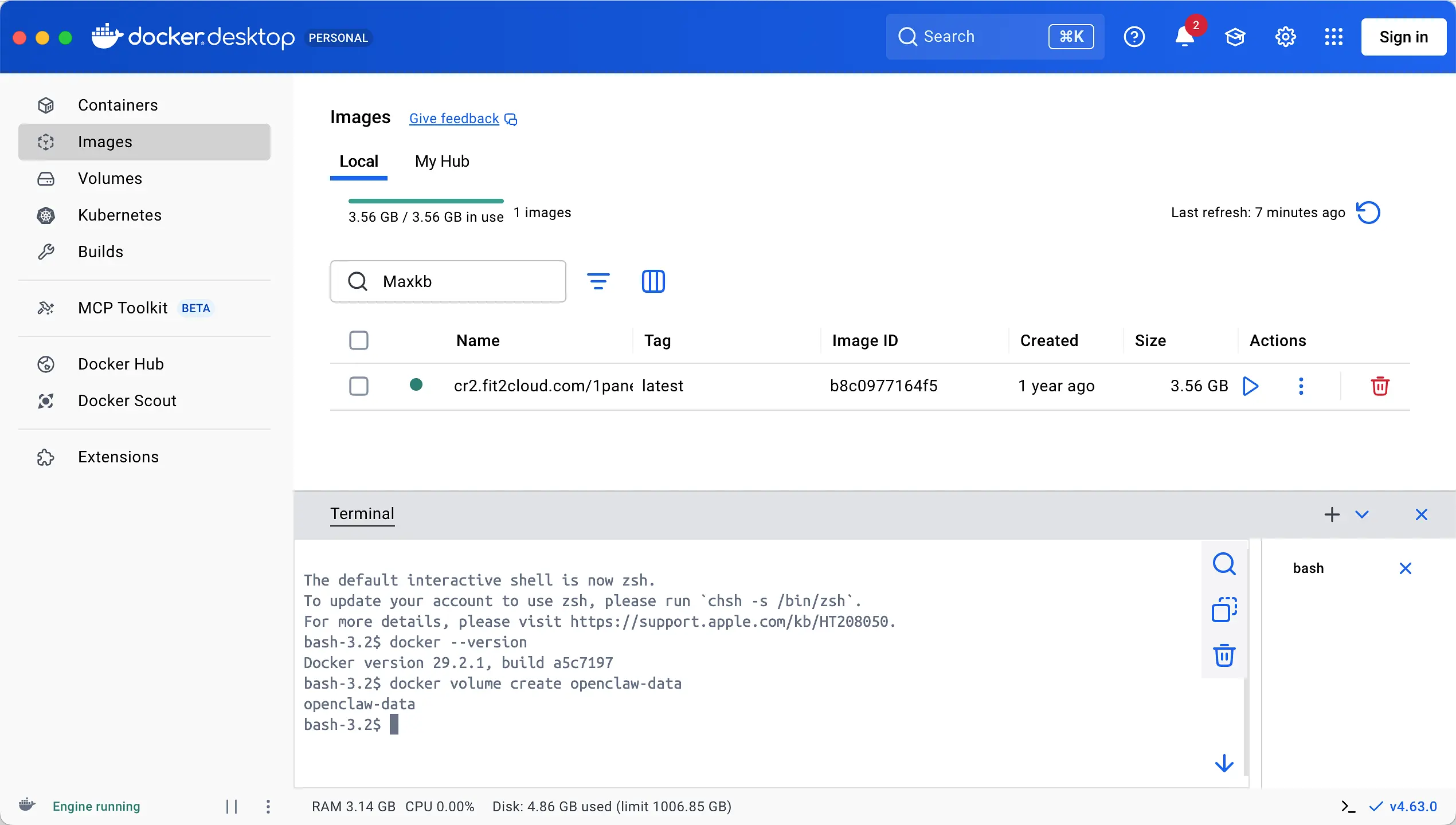Clear terminal with trash icon
1456x825 pixels.
click(1224, 655)
